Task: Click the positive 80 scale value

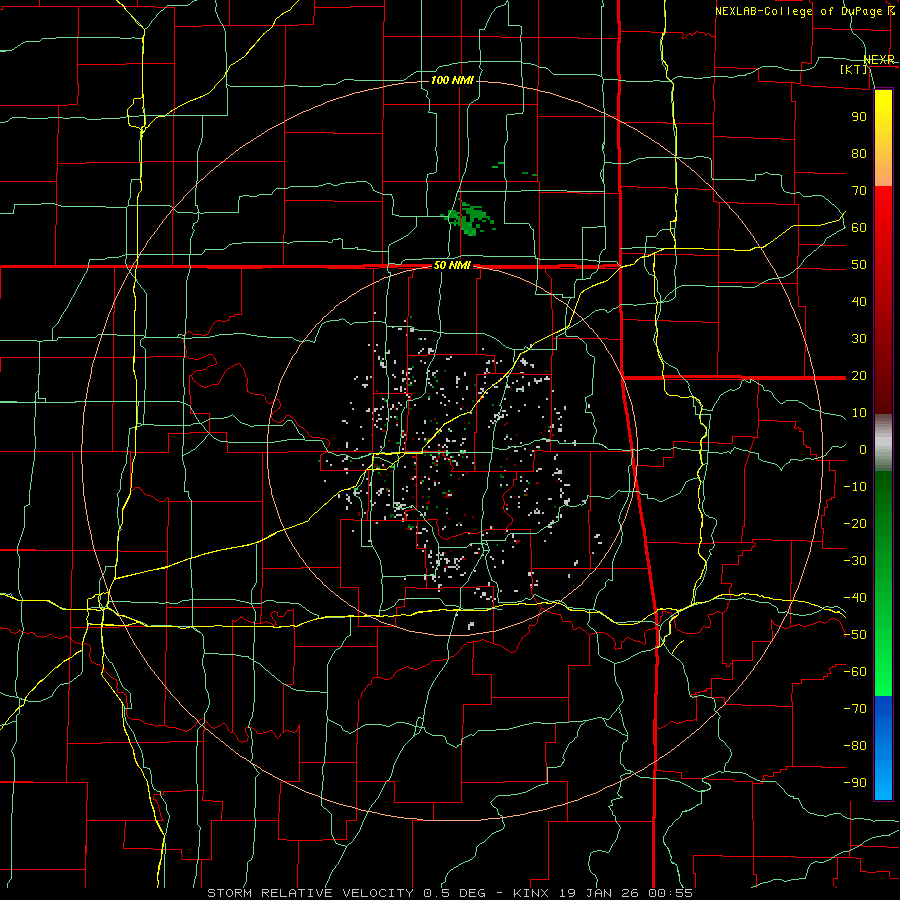Action: coord(859,154)
